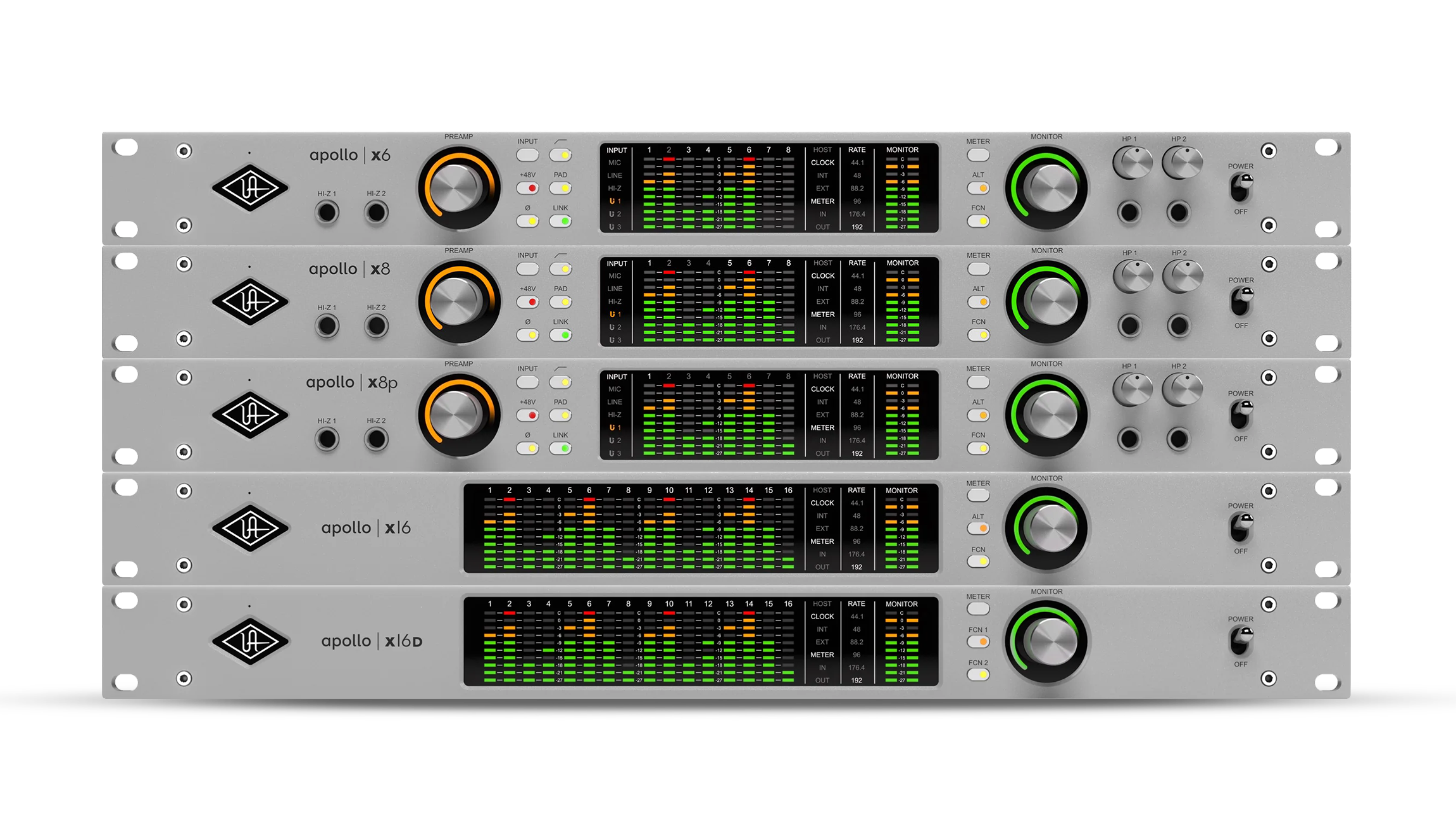Viewport: 1456px width, 823px height.
Task: Click the apollo x16 model name label
Action: [x=366, y=527]
